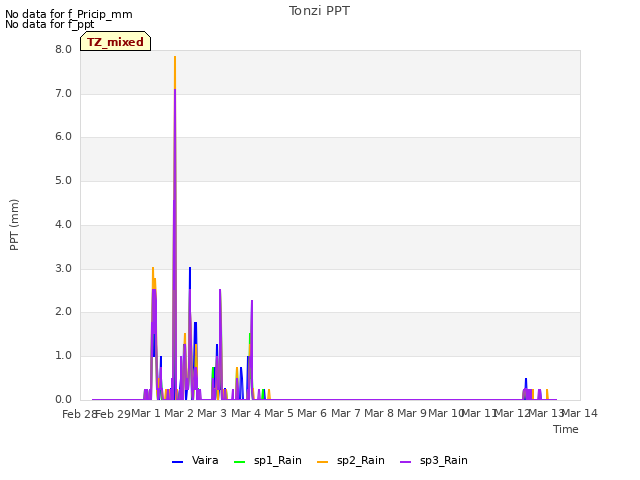
Task: Click the Mar 7 x-axis date label
Action: [346, 413]
